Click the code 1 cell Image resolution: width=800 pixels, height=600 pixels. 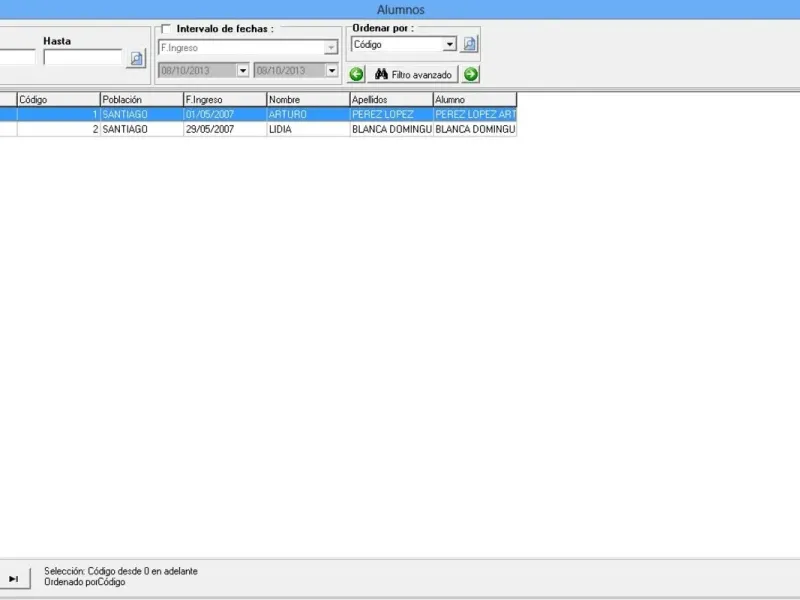pos(59,114)
